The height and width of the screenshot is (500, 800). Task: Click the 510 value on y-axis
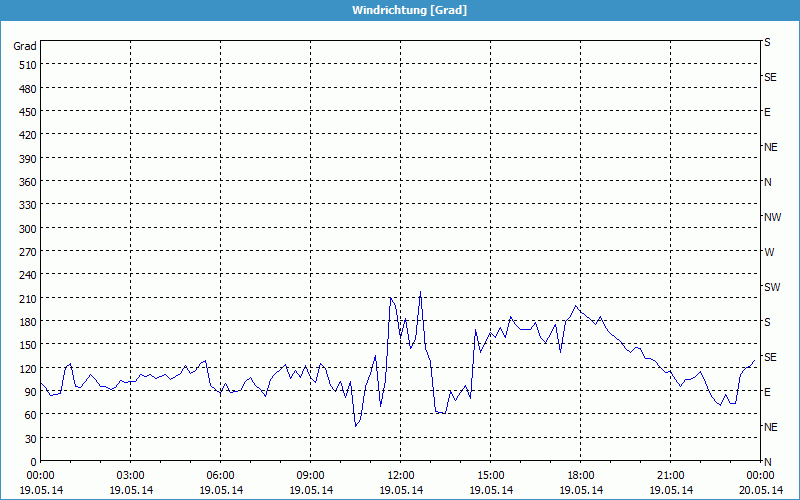pyautogui.click(x=27, y=66)
